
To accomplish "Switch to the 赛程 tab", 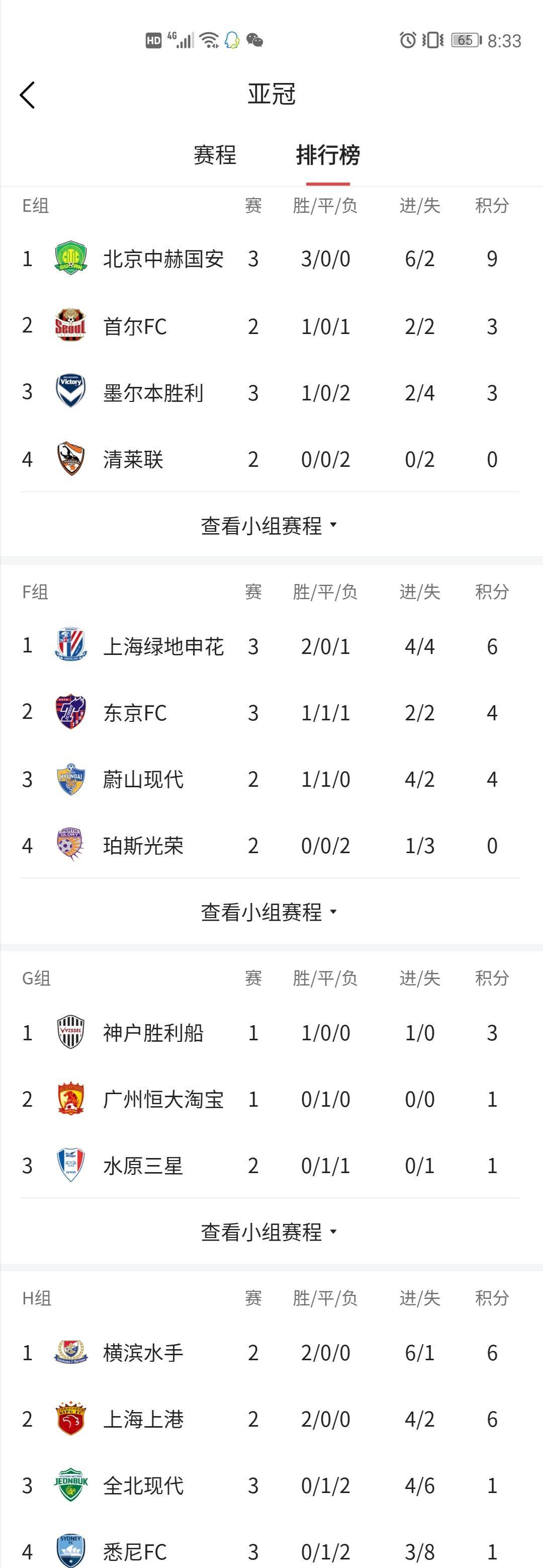I will click(215, 155).
